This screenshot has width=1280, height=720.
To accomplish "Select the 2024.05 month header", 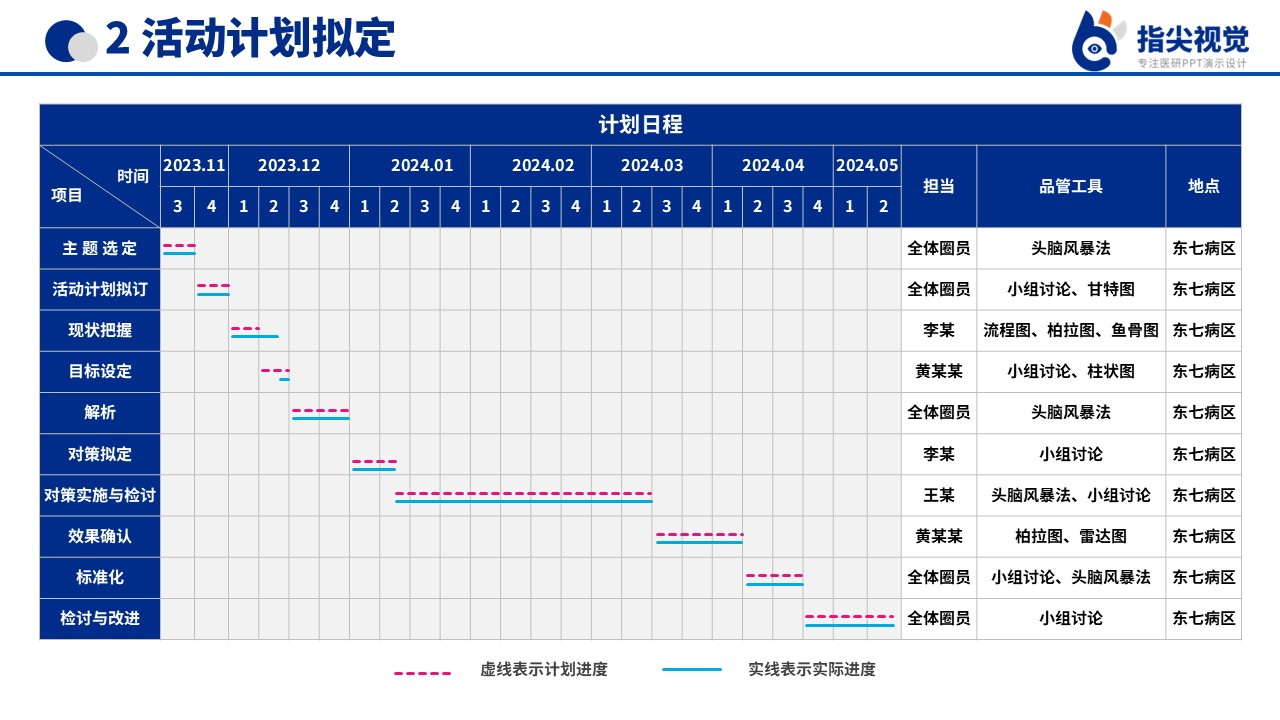I will click(867, 165).
